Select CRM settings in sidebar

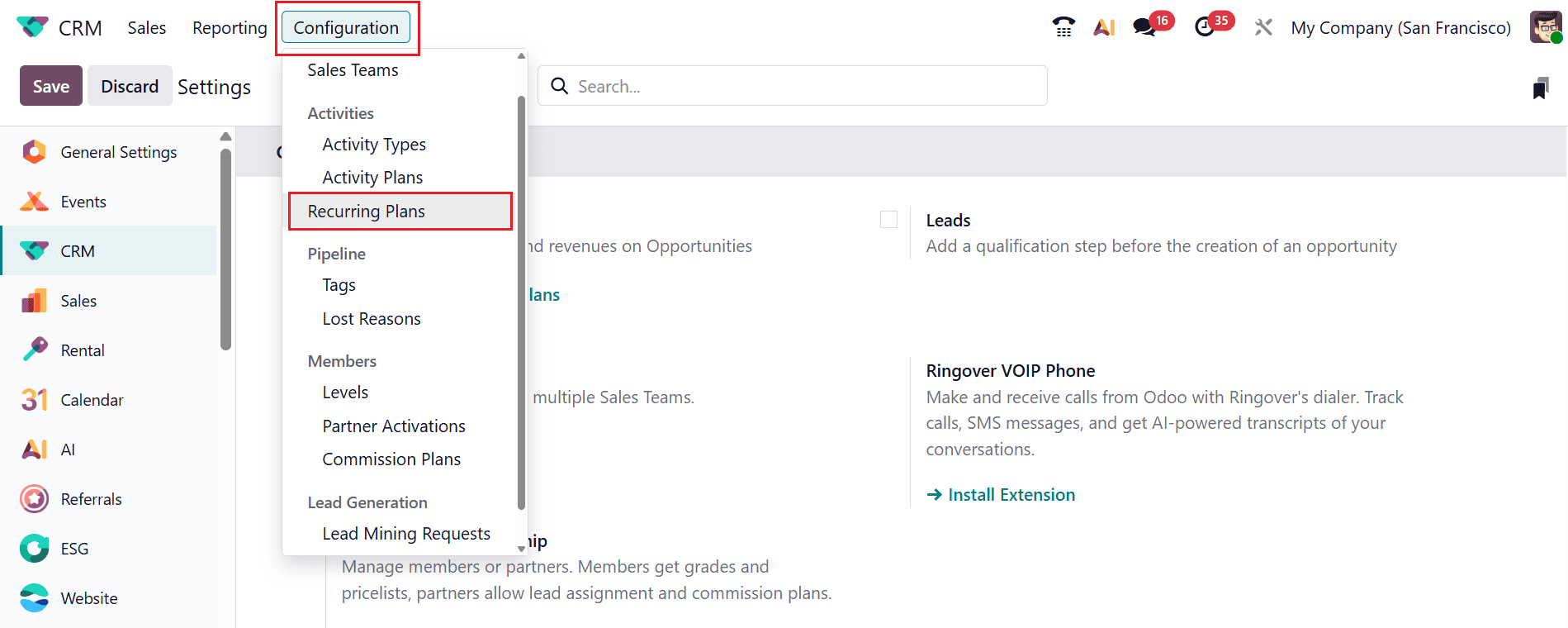[x=109, y=251]
